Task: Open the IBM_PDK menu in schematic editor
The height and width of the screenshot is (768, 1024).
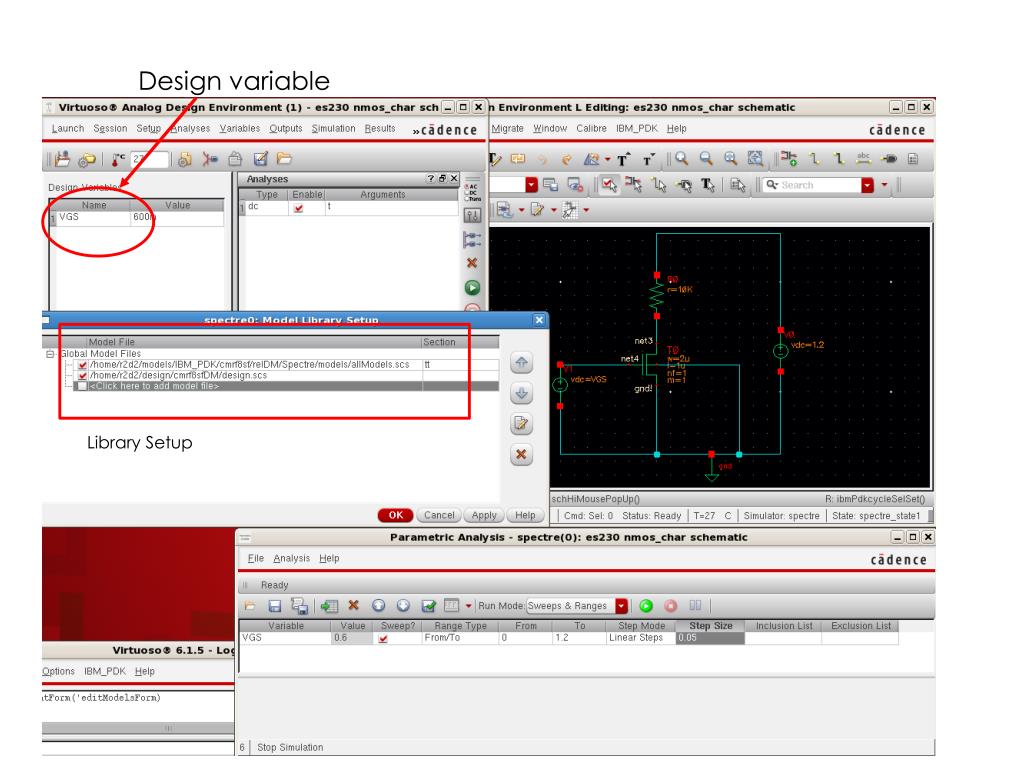Action: coord(637,129)
